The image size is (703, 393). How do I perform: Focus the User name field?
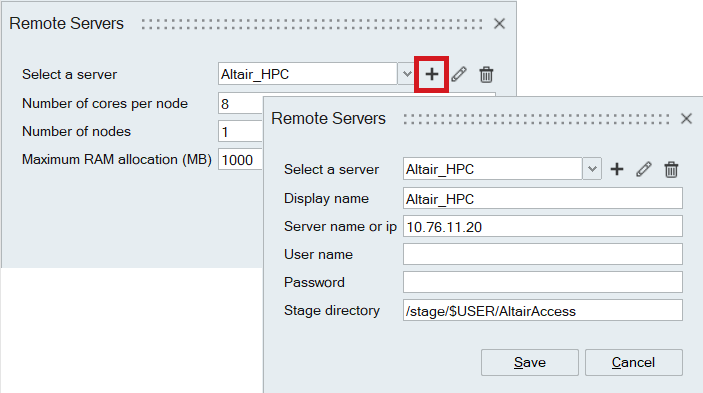(x=542, y=254)
